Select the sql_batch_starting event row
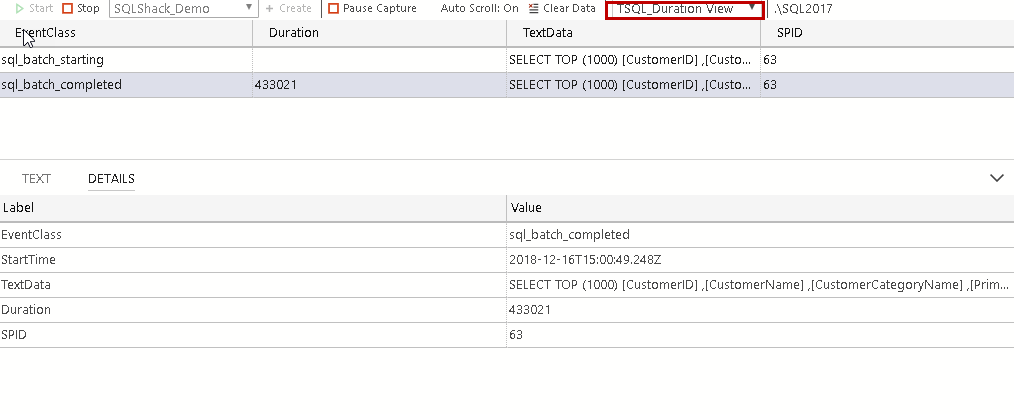 (x=53, y=60)
